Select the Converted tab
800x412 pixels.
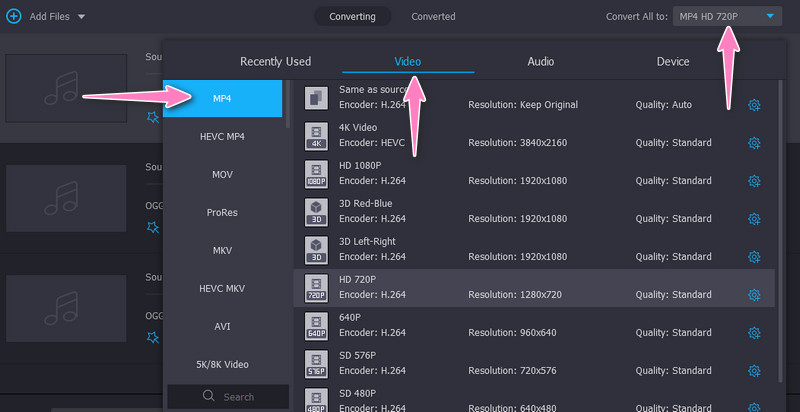point(433,17)
